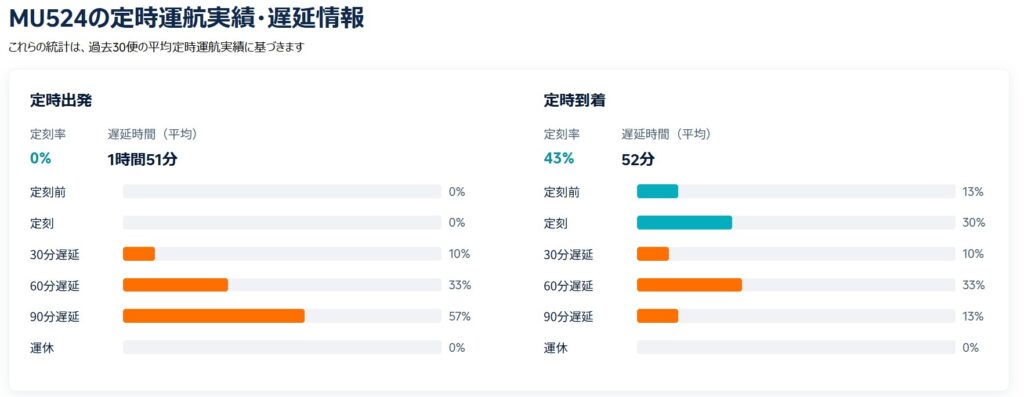Click the 定時到着 section title
Image resolution: width=1024 pixels, height=397 pixels.
(575, 101)
